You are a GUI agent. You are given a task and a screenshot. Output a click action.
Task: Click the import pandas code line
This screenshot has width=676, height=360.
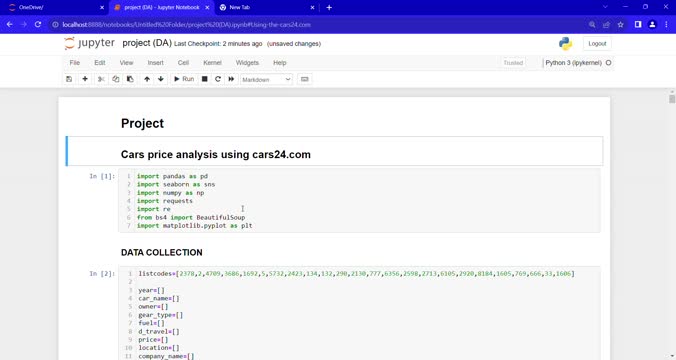coord(172,176)
